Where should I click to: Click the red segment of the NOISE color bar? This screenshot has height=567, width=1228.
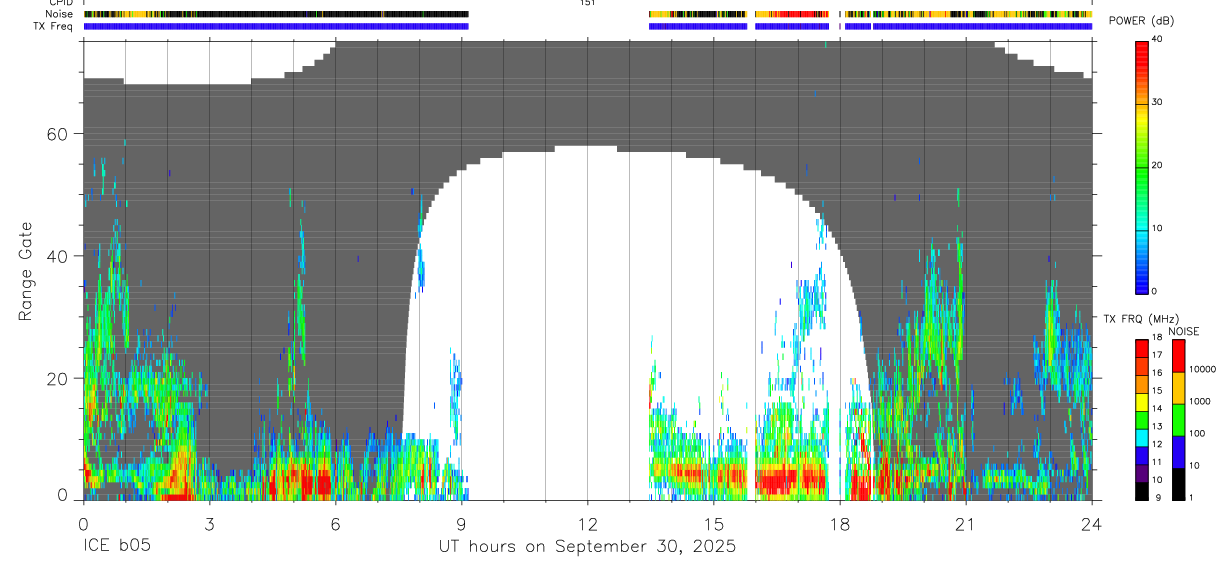1178,356
